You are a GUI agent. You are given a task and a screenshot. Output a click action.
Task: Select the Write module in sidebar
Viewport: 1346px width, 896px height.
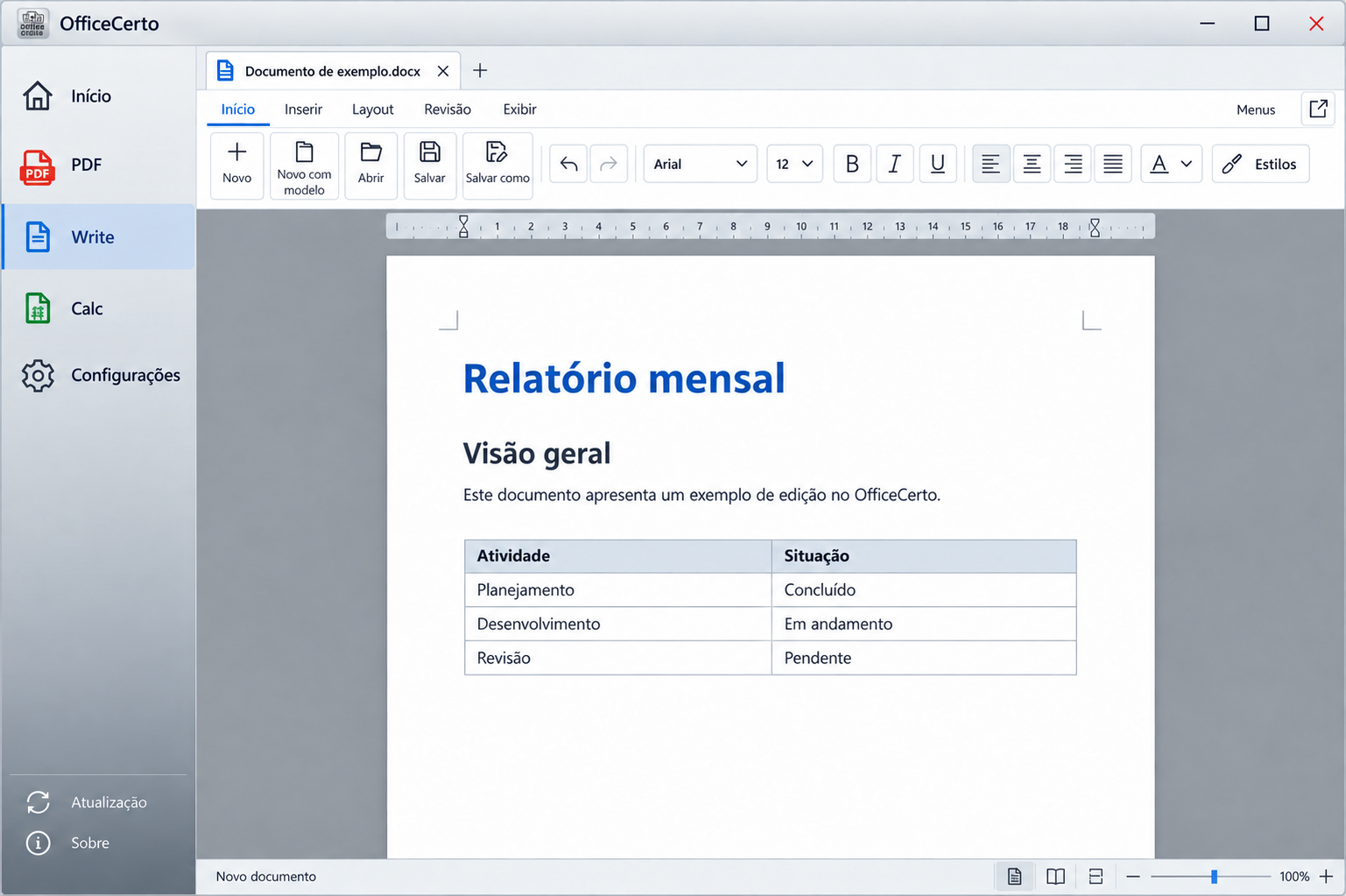[x=98, y=236]
